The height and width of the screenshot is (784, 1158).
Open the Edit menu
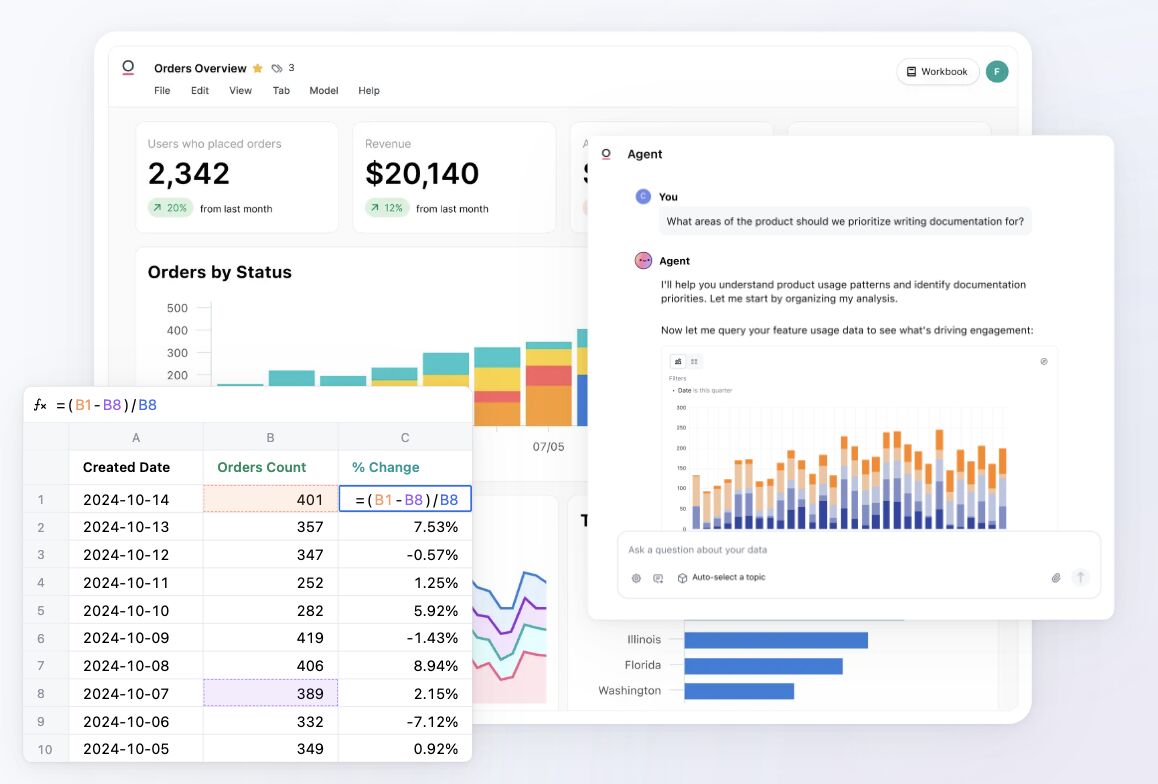point(200,91)
